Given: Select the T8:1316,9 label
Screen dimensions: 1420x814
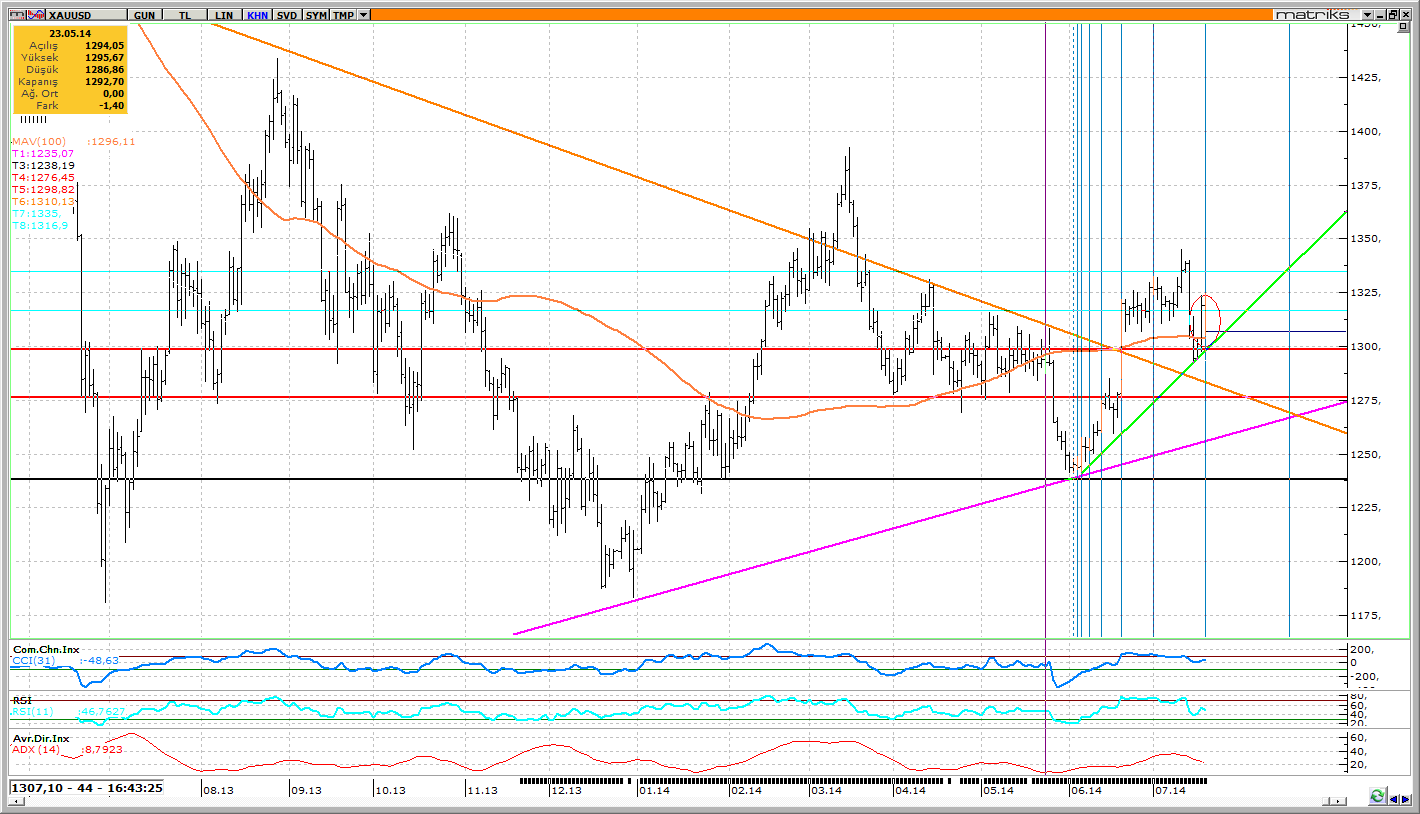Looking at the screenshot, I should pyautogui.click(x=40, y=226).
